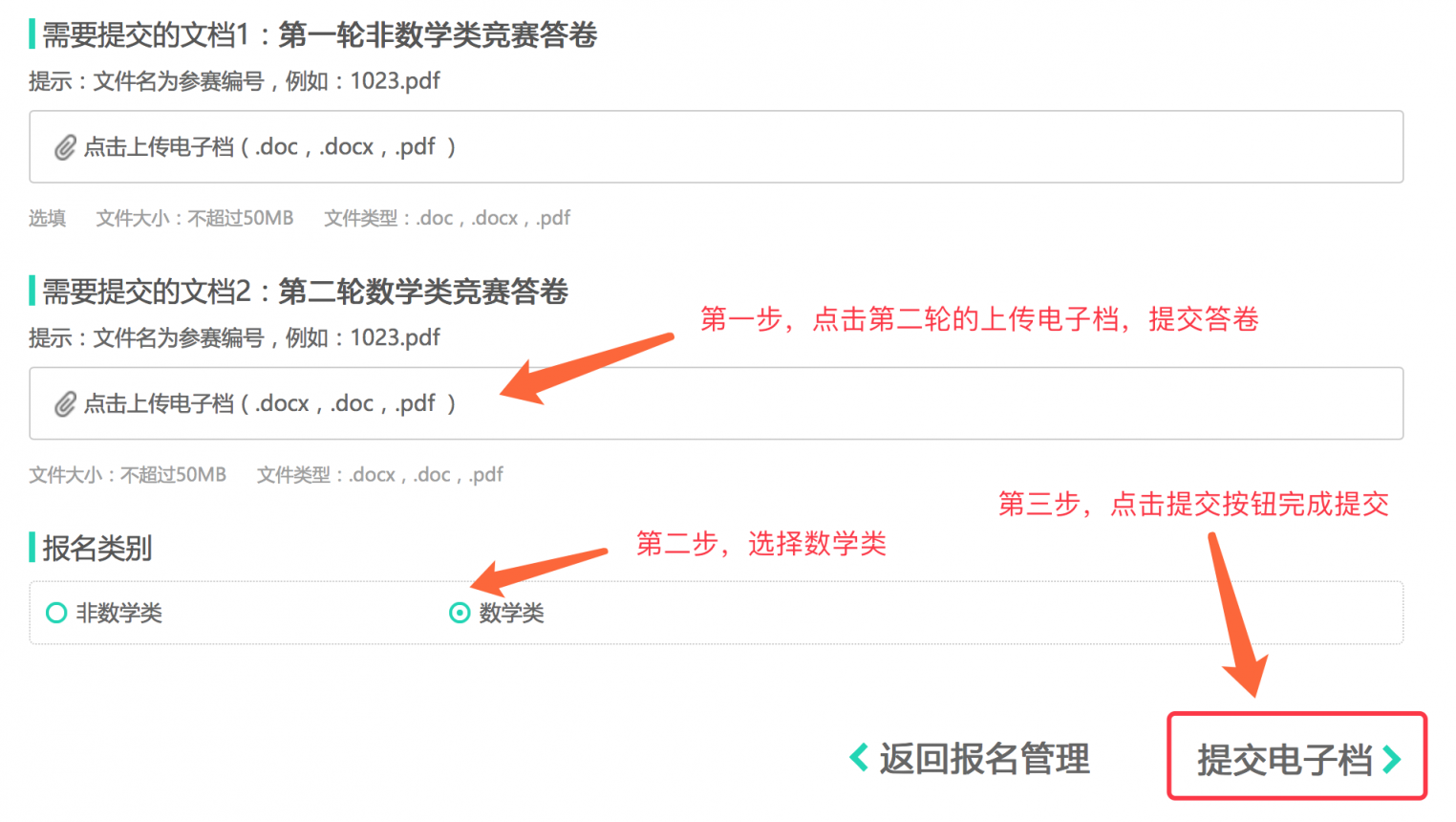Image resolution: width=1456 pixels, height=822 pixels.
Task: Click the paperclip icon for second-round document upload
Action: click(65, 404)
